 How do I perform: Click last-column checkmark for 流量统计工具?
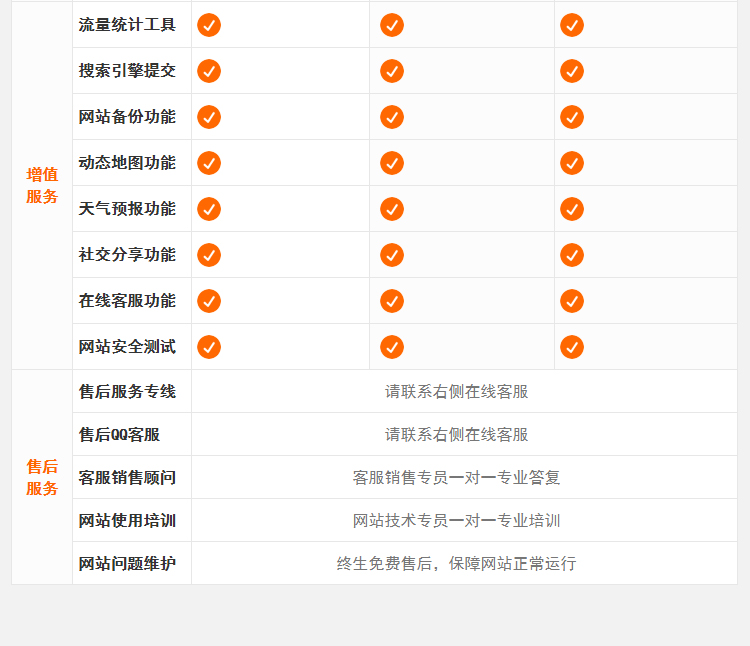click(572, 25)
